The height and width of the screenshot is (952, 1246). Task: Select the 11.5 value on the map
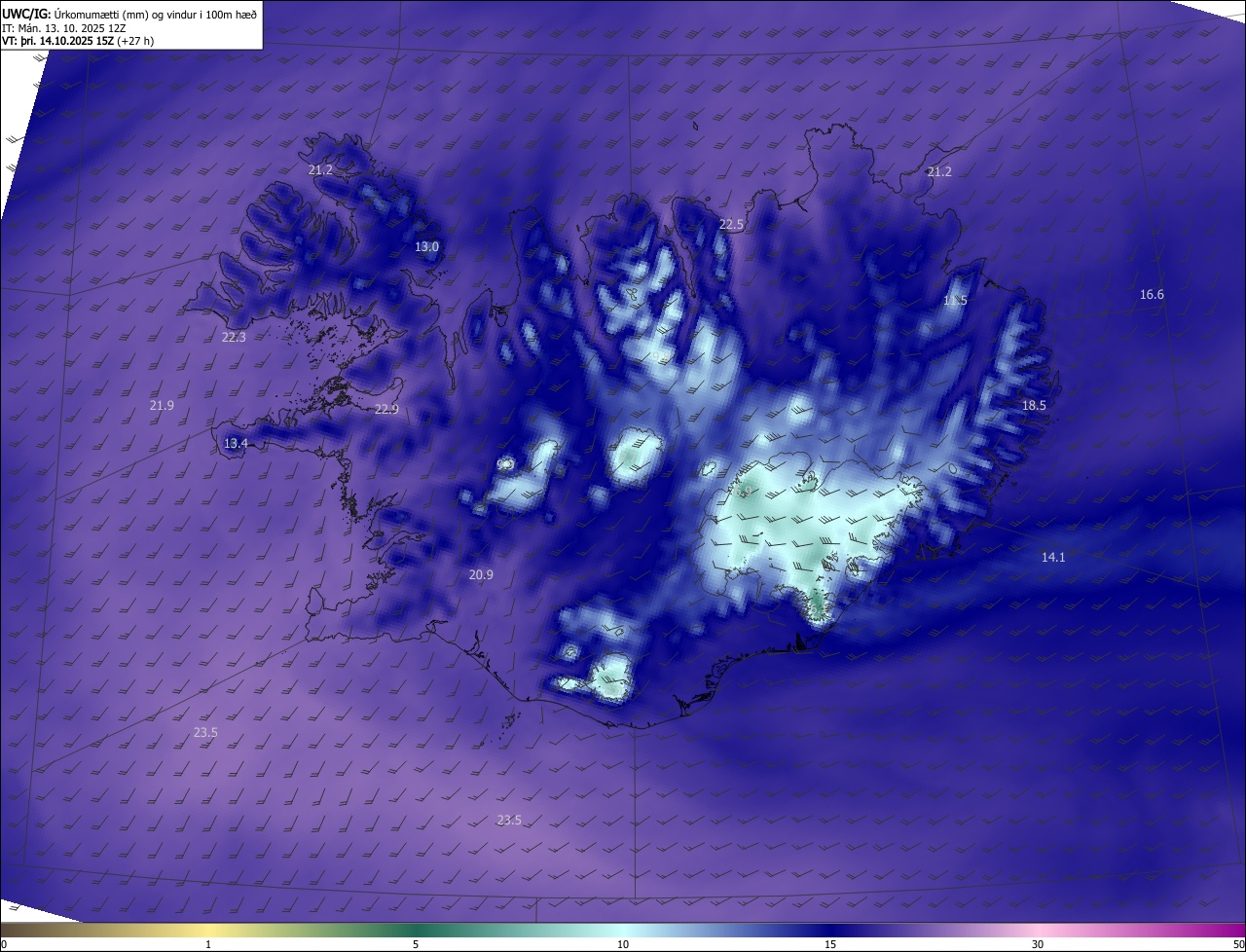(955, 301)
